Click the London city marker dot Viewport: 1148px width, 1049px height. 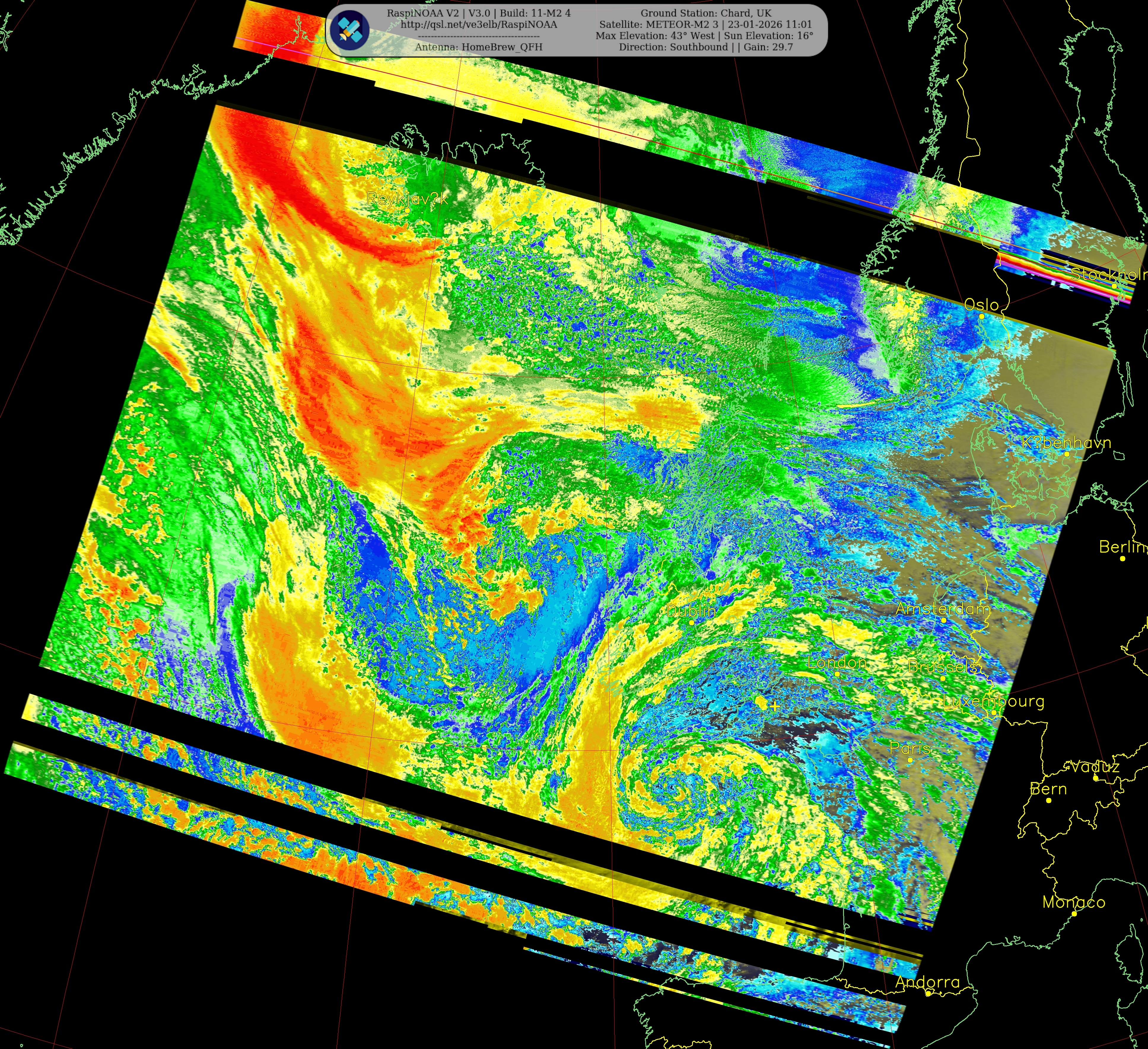[x=837, y=674]
